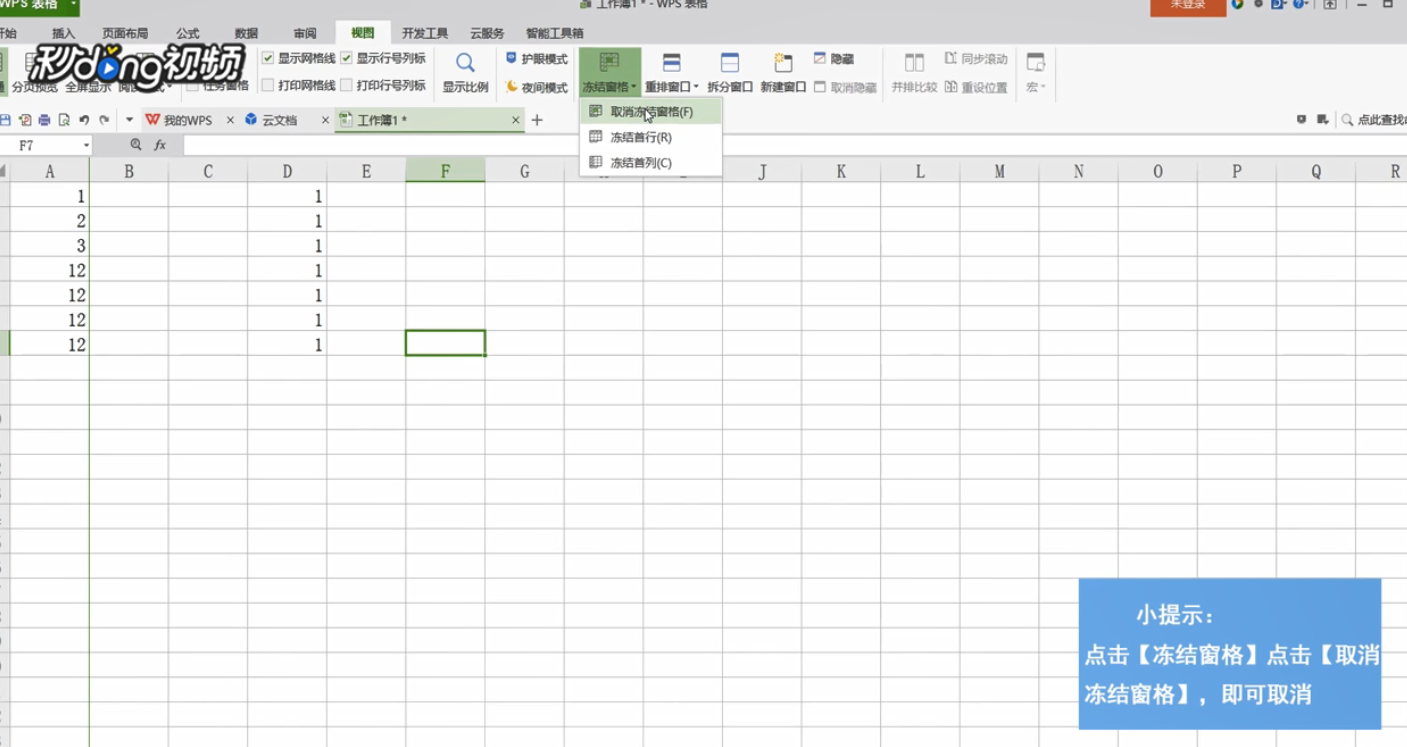
Task: Turn on 护眼模式 eye protection mode
Action: (x=537, y=59)
